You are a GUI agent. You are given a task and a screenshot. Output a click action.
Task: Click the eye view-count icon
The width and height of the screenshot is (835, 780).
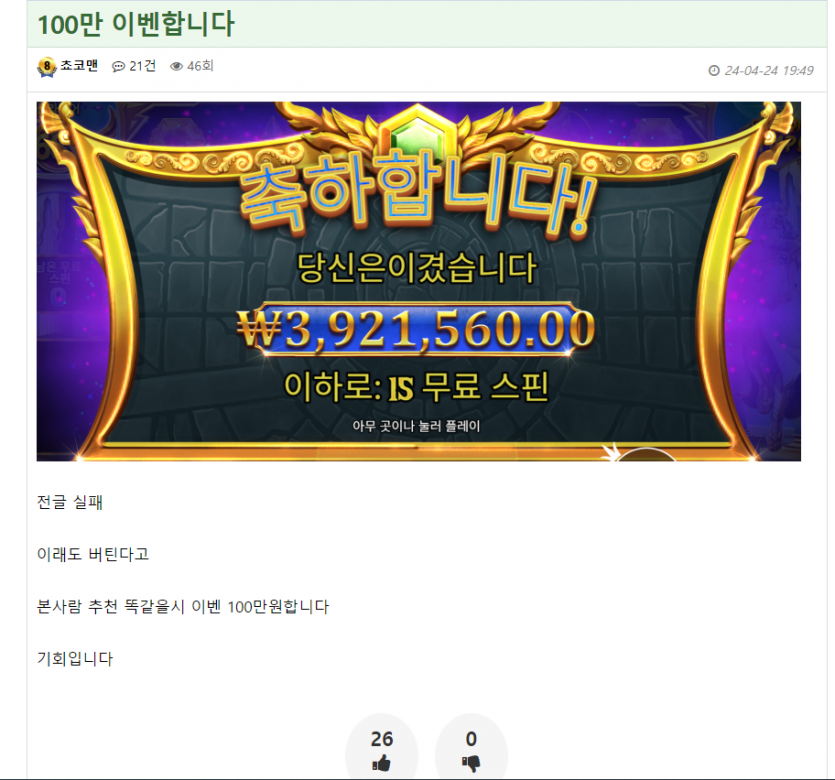point(176,67)
